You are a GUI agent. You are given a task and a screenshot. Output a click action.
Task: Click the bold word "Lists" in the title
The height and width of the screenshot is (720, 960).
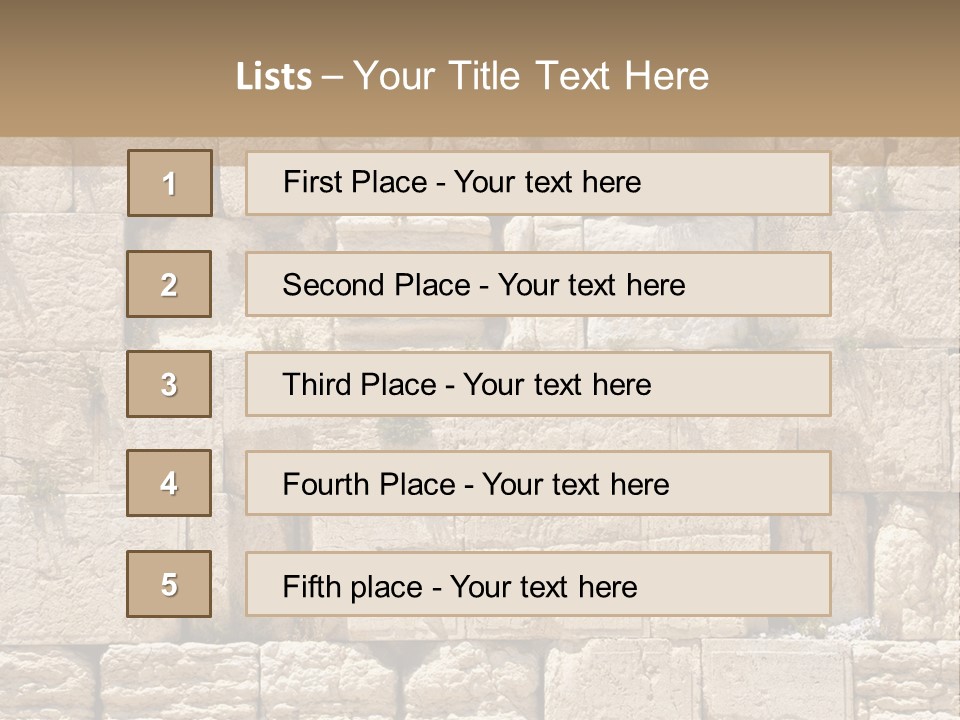[x=274, y=77]
